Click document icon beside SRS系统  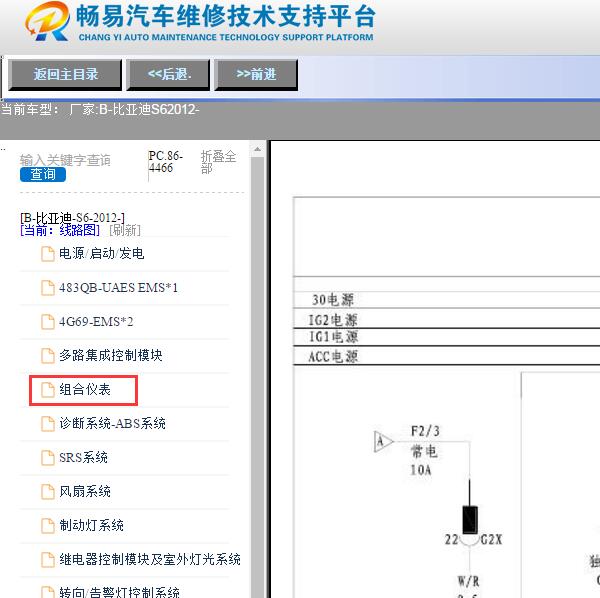[x=48, y=458]
